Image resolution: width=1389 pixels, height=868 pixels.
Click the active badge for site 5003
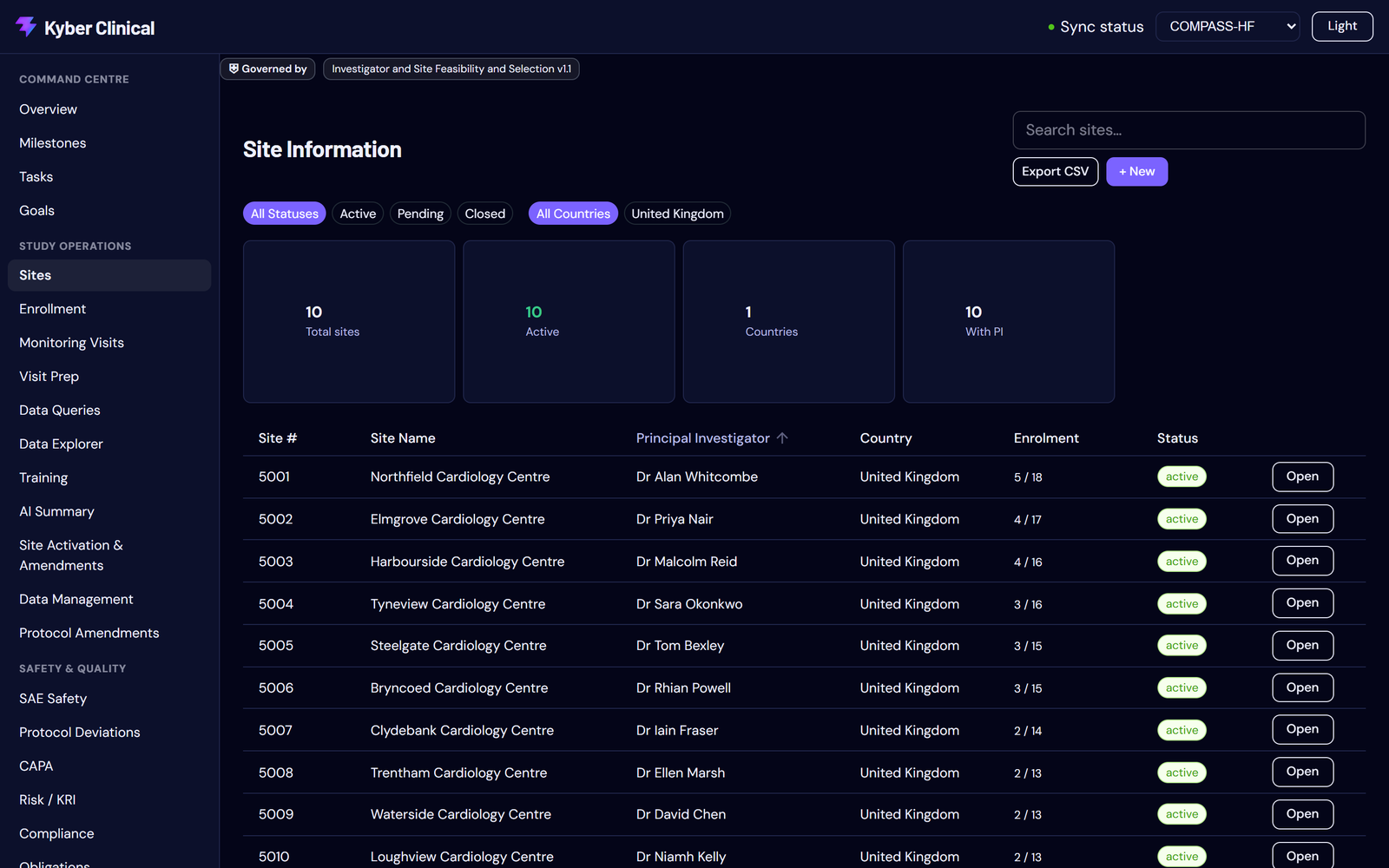1182,562
